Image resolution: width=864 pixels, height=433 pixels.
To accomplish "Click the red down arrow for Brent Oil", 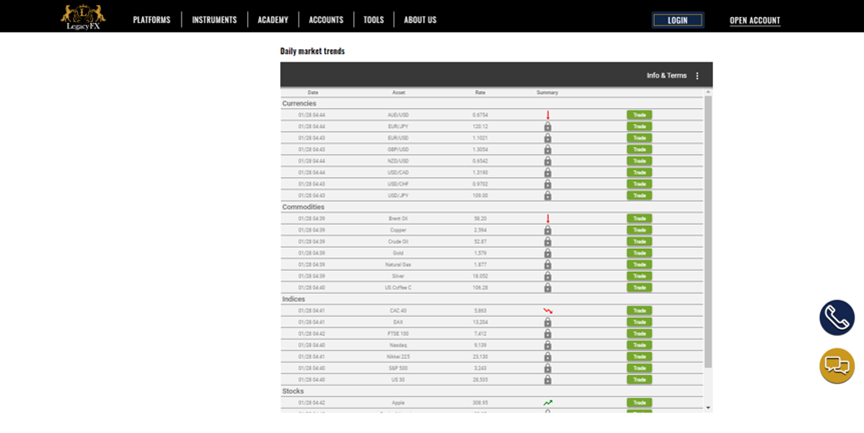I will [x=548, y=219].
